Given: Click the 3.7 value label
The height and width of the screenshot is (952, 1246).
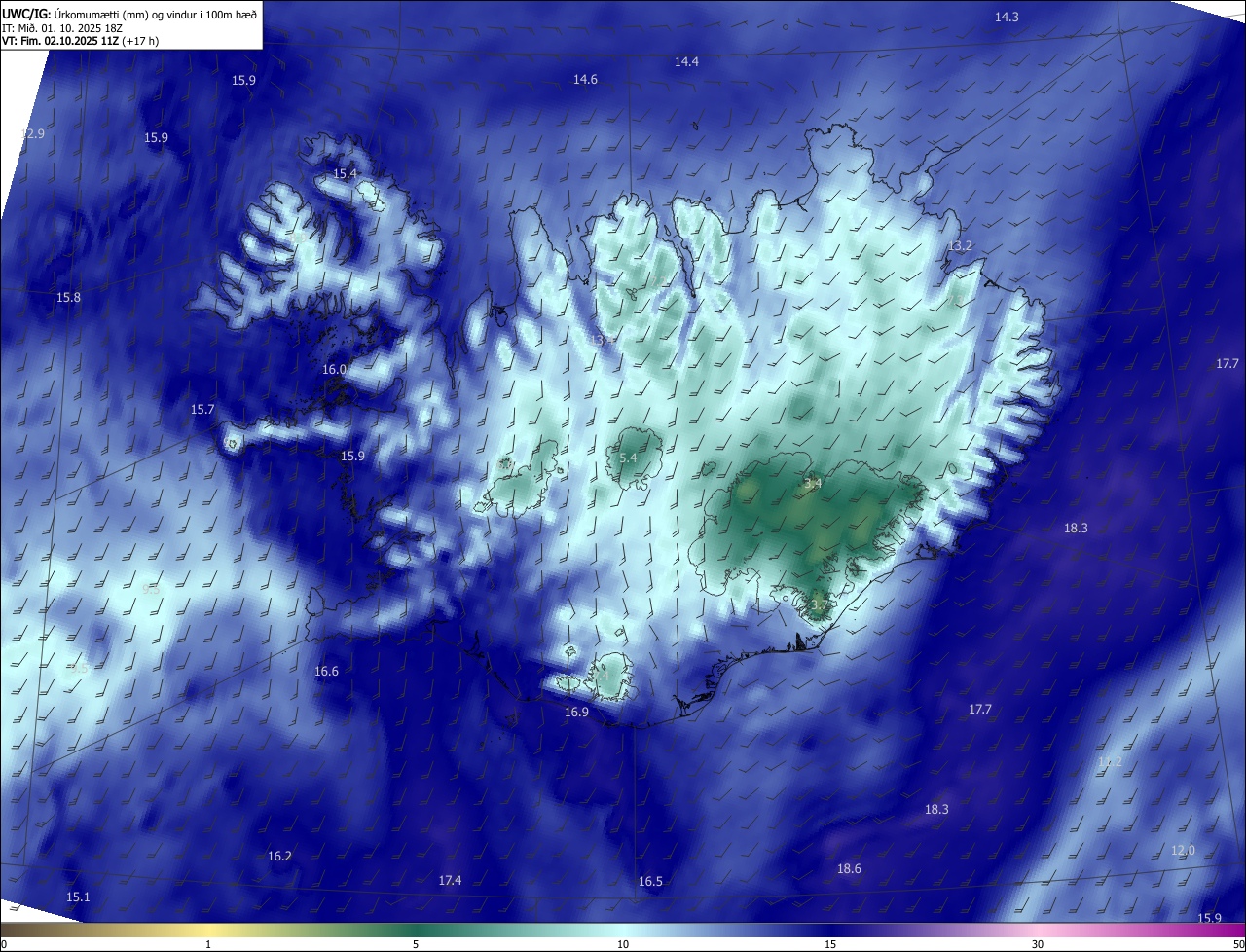Looking at the screenshot, I should coord(819,604).
